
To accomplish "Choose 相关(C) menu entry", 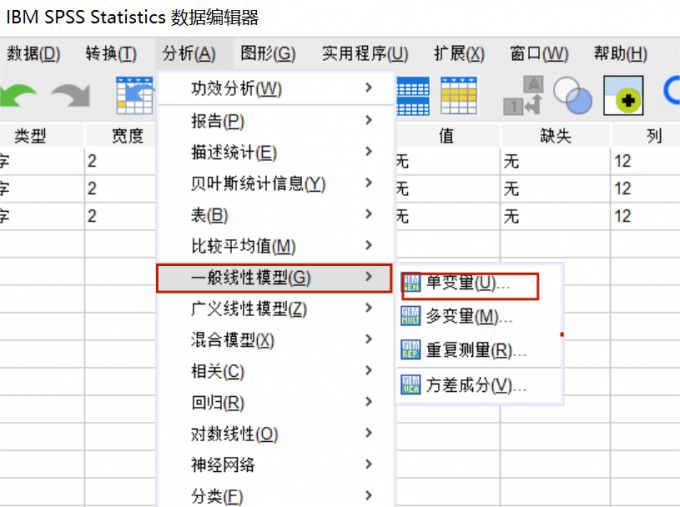I will [x=276, y=371].
